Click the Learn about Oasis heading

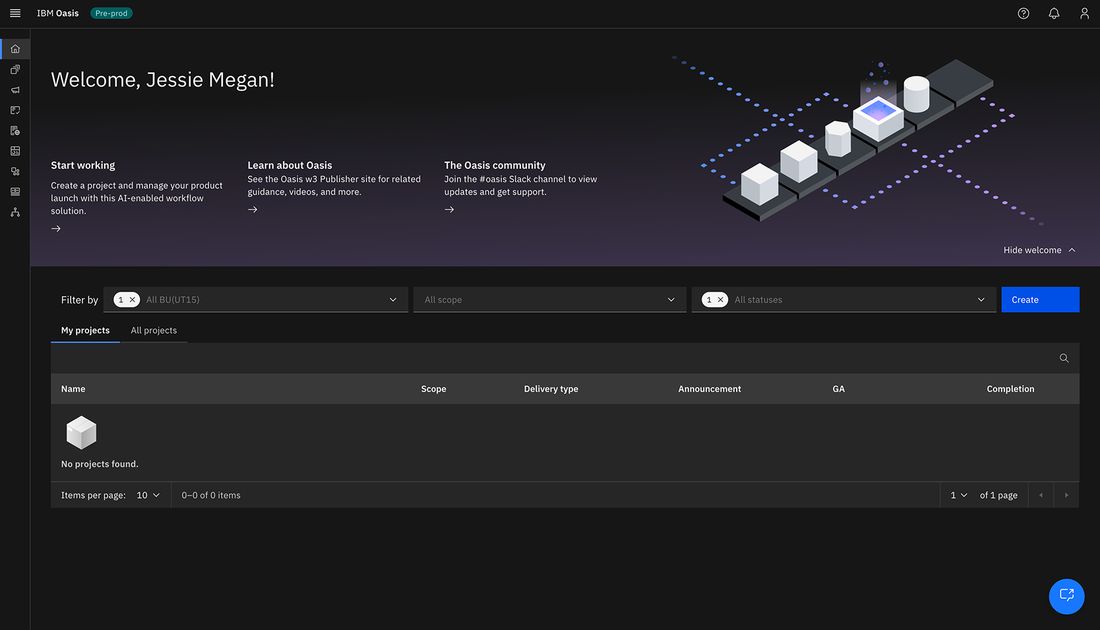(290, 166)
